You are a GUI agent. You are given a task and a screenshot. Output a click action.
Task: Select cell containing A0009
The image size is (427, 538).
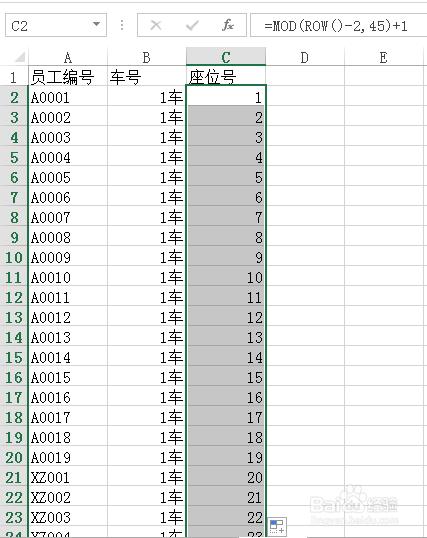point(68,257)
